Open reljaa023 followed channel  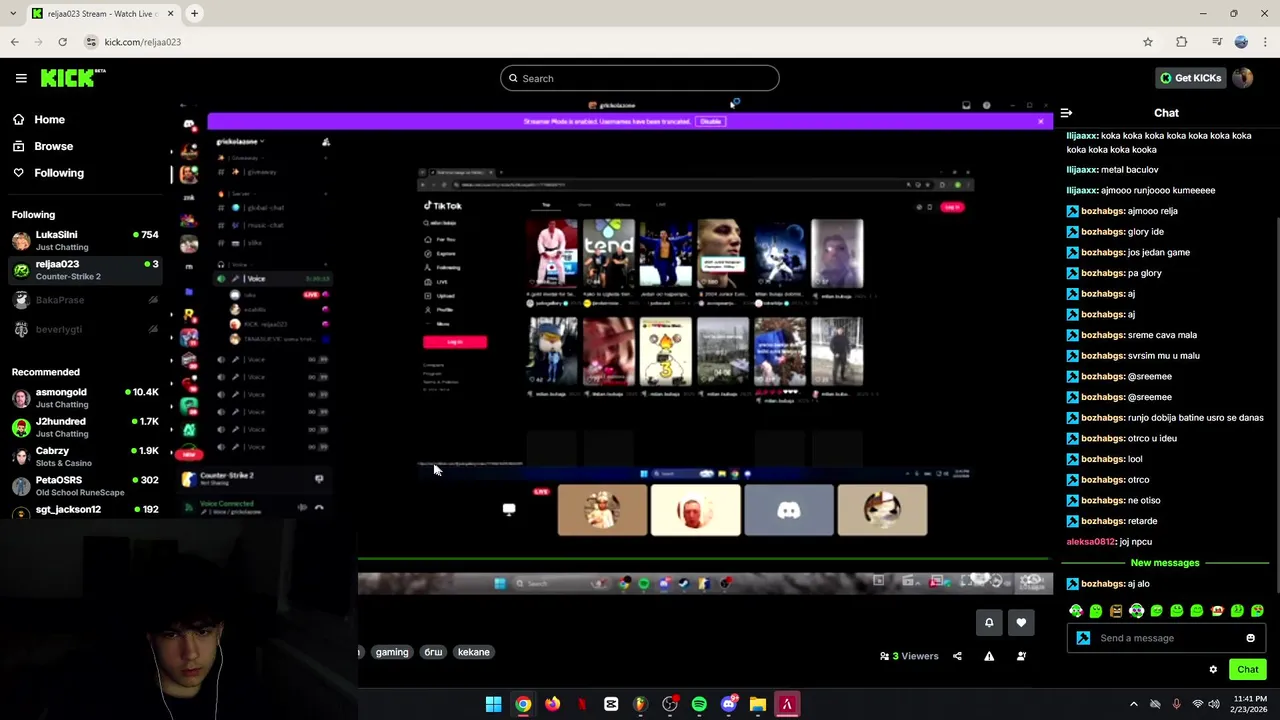(85, 270)
